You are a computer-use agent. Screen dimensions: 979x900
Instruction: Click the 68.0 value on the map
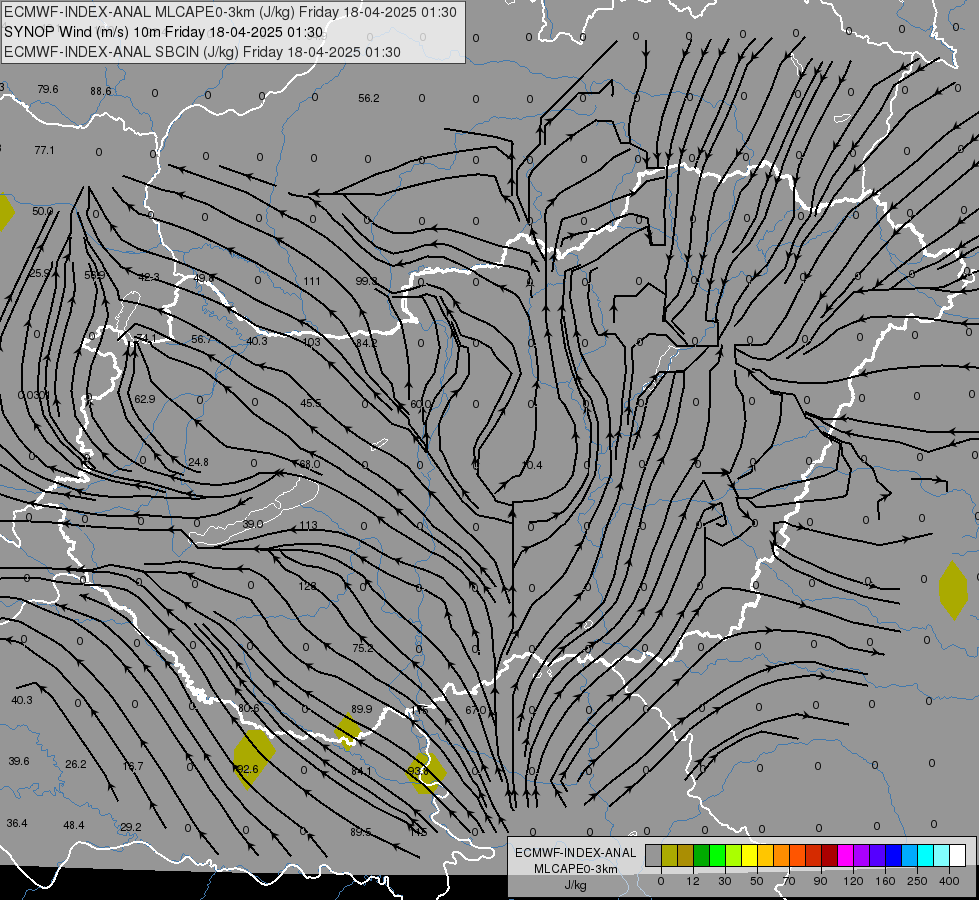pyautogui.click(x=310, y=464)
